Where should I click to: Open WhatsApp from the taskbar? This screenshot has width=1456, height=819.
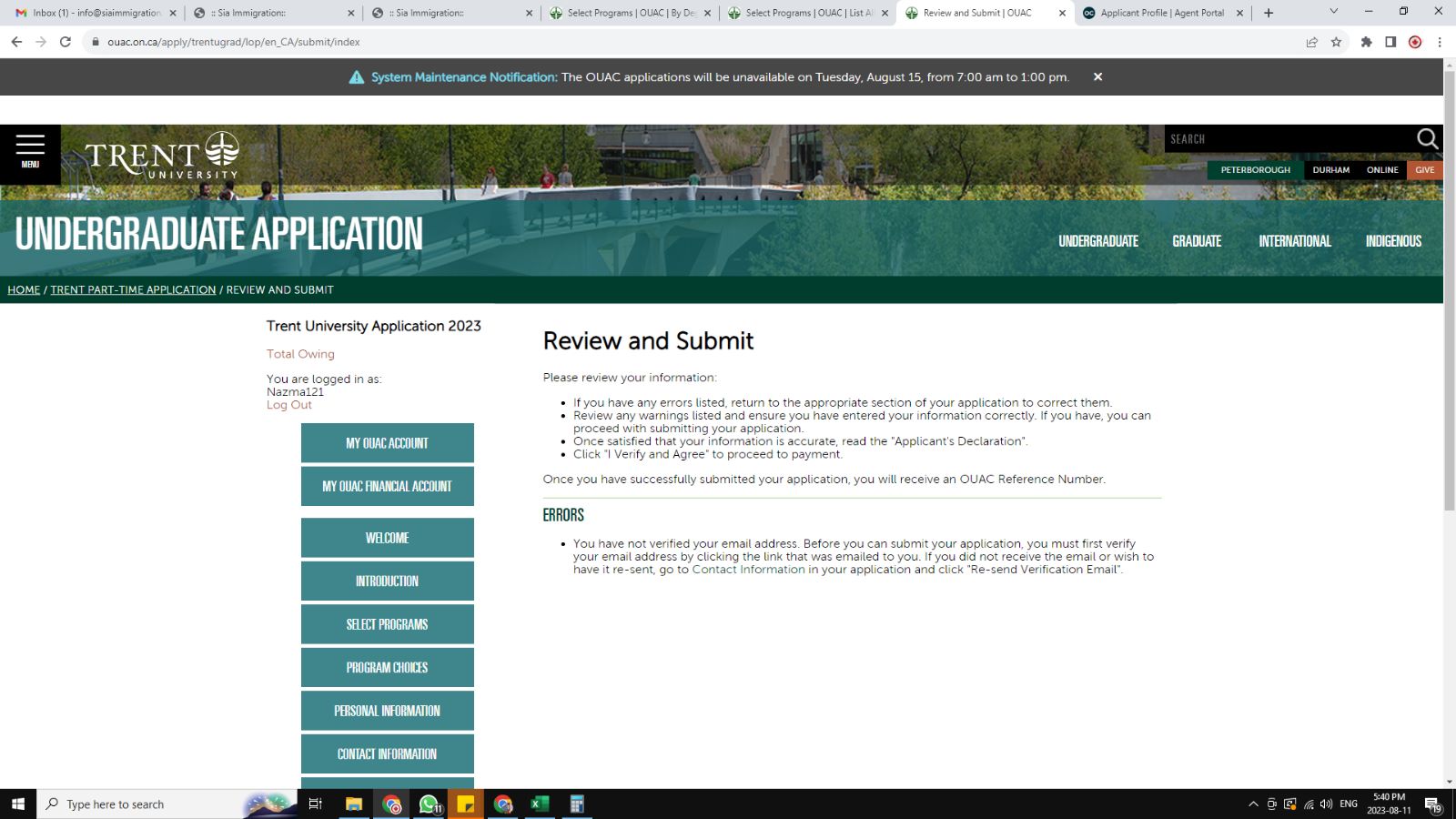(429, 804)
